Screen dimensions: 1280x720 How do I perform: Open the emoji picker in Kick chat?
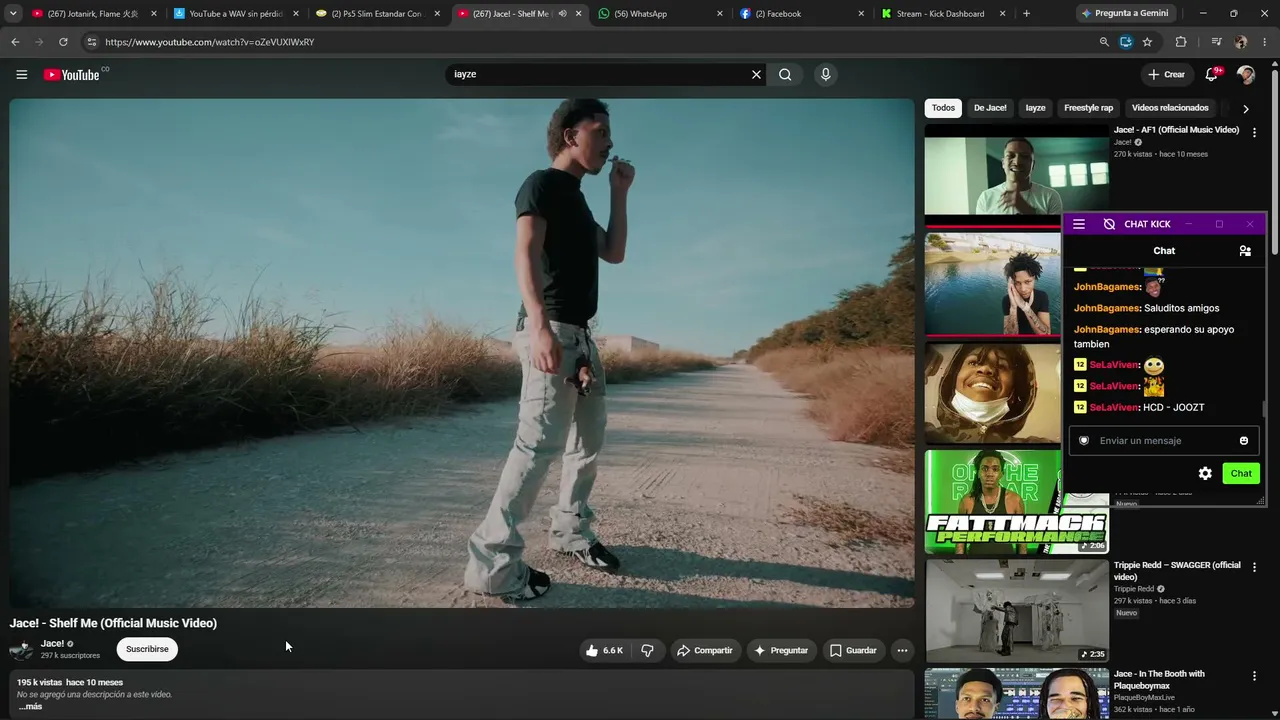coord(1244,441)
